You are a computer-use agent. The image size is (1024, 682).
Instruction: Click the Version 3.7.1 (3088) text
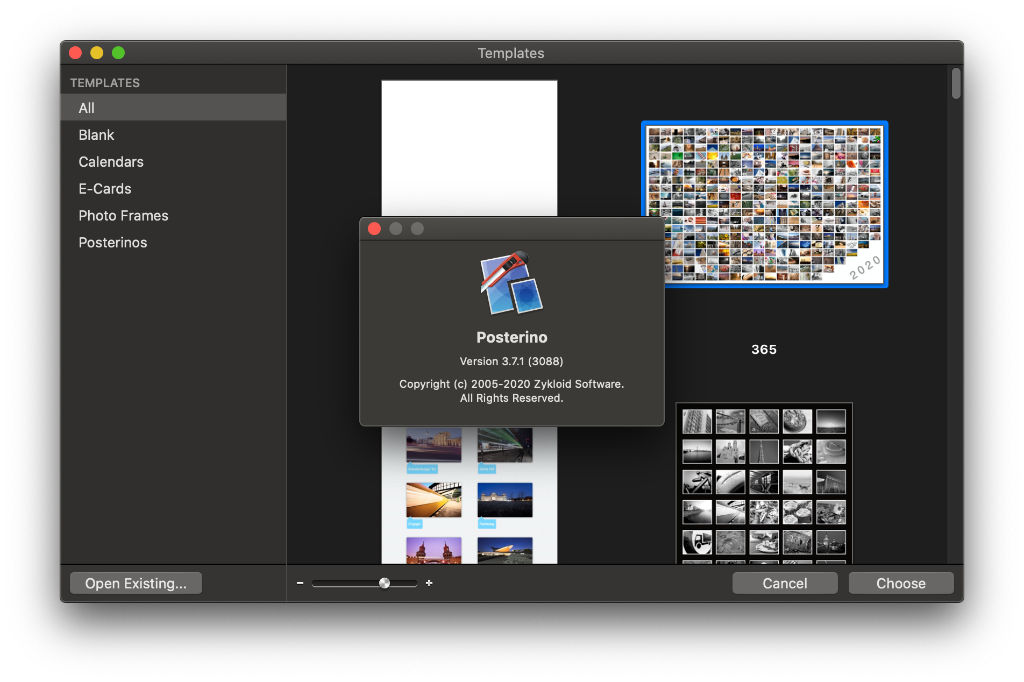tap(511, 361)
